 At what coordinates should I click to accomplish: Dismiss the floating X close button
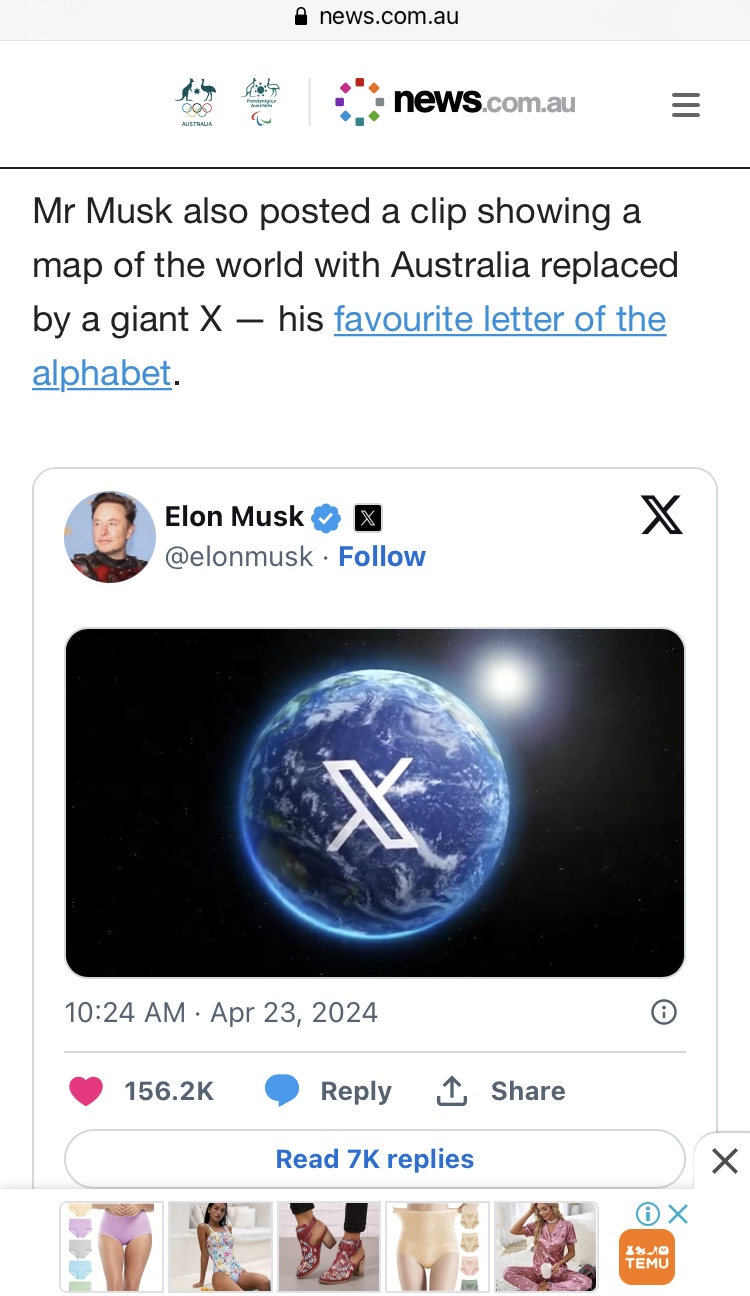click(x=724, y=1161)
